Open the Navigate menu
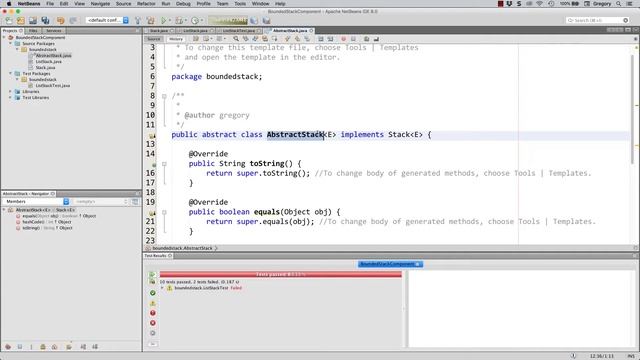 pos(100,4)
